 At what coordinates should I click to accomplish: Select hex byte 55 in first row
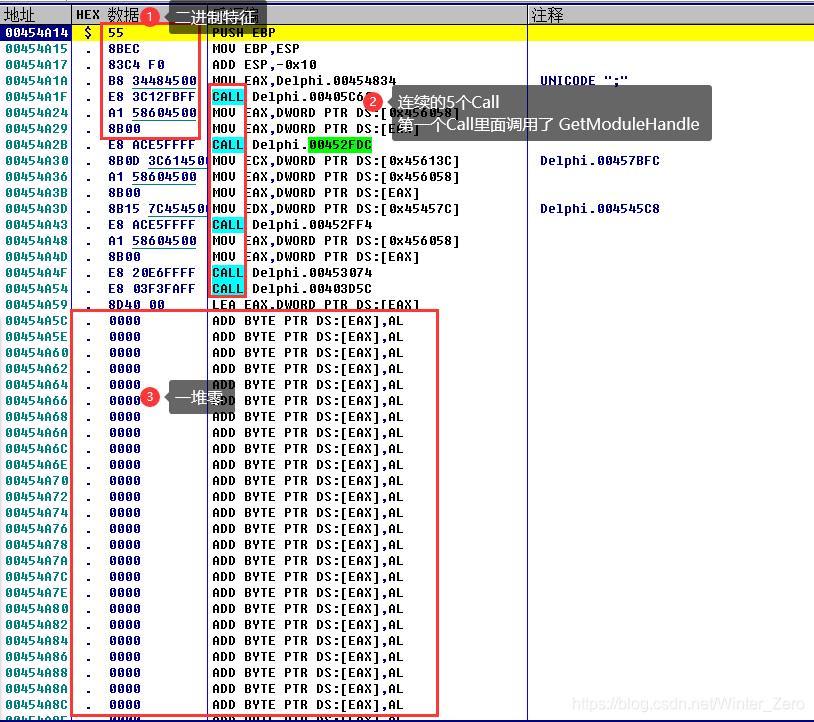pos(116,33)
